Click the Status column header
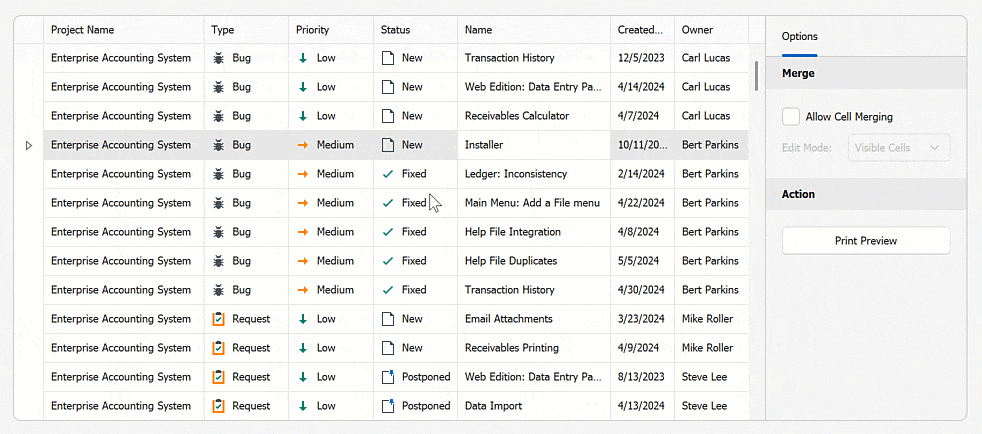 tap(395, 30)
